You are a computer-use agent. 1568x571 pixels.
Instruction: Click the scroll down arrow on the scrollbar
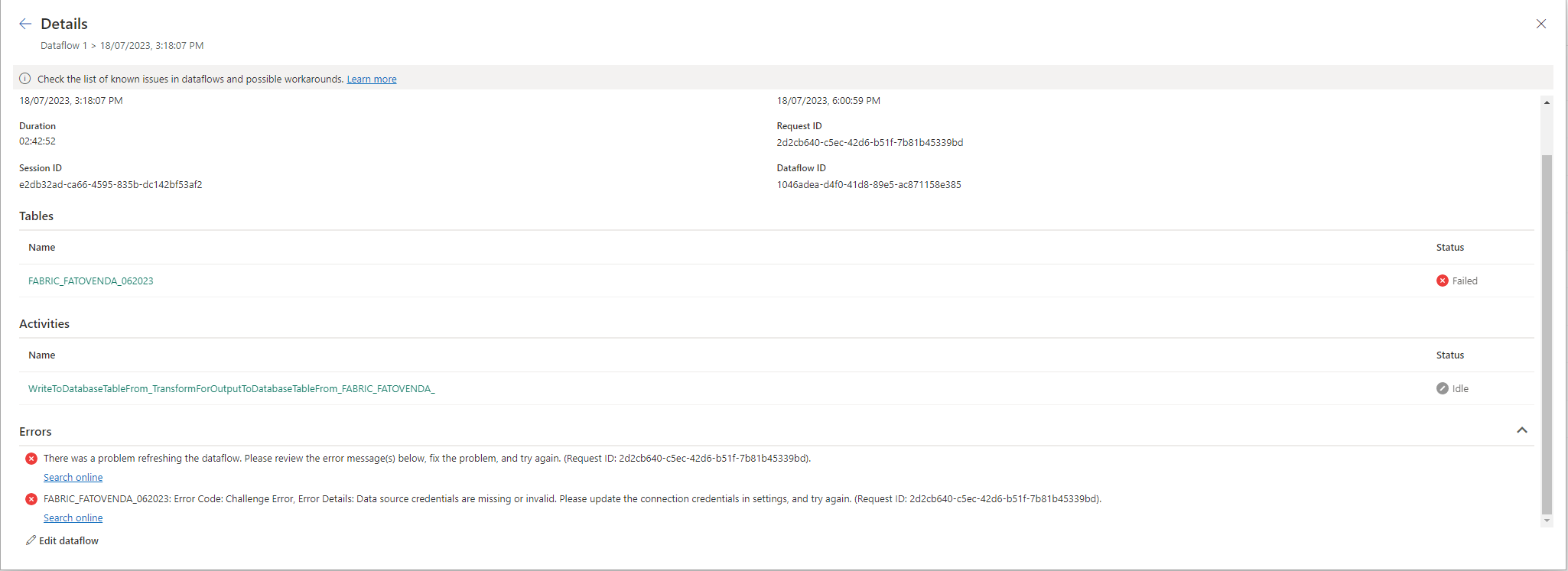[x=1547, y=521]
